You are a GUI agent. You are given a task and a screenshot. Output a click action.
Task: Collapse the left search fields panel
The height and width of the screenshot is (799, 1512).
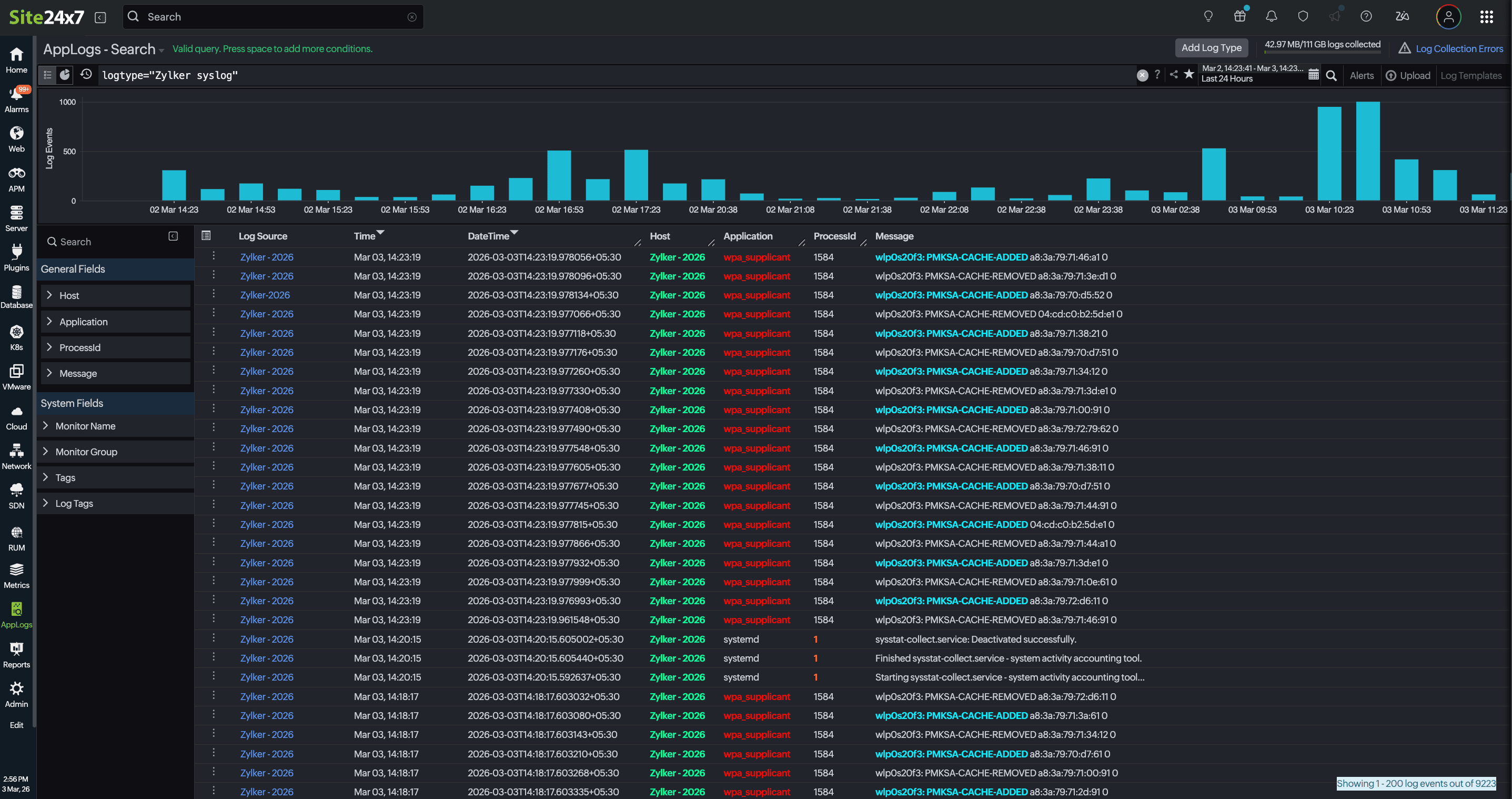coord(173,235)
